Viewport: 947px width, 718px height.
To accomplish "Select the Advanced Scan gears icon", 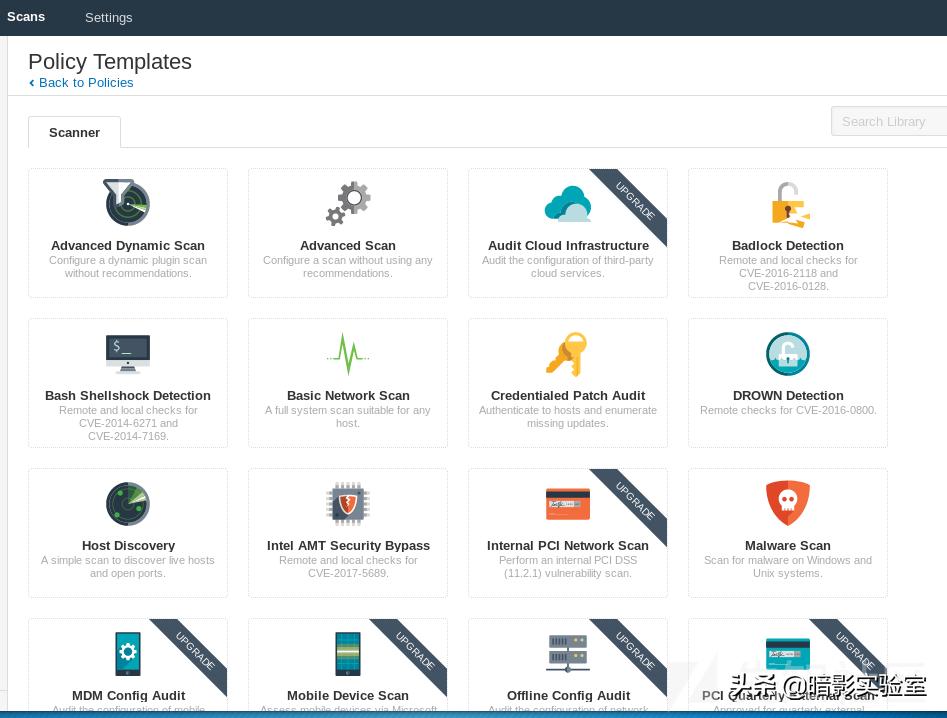I will coord(348,203).
